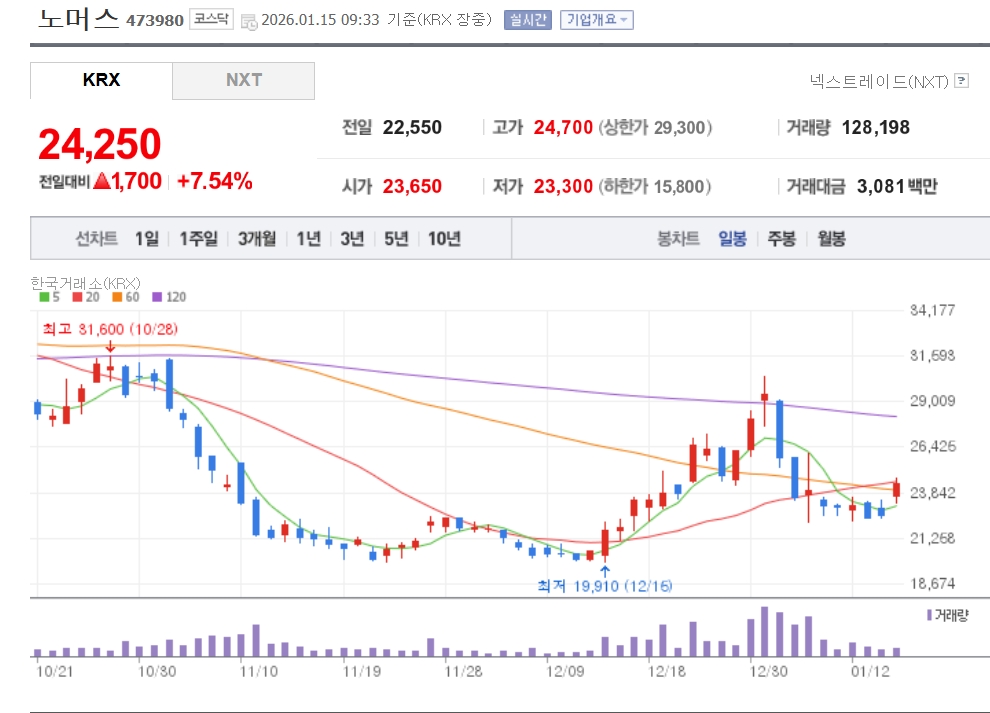Click the 거래량 value 128,198
The height and width of the screenshot is (713, 990).
(876, 128)
